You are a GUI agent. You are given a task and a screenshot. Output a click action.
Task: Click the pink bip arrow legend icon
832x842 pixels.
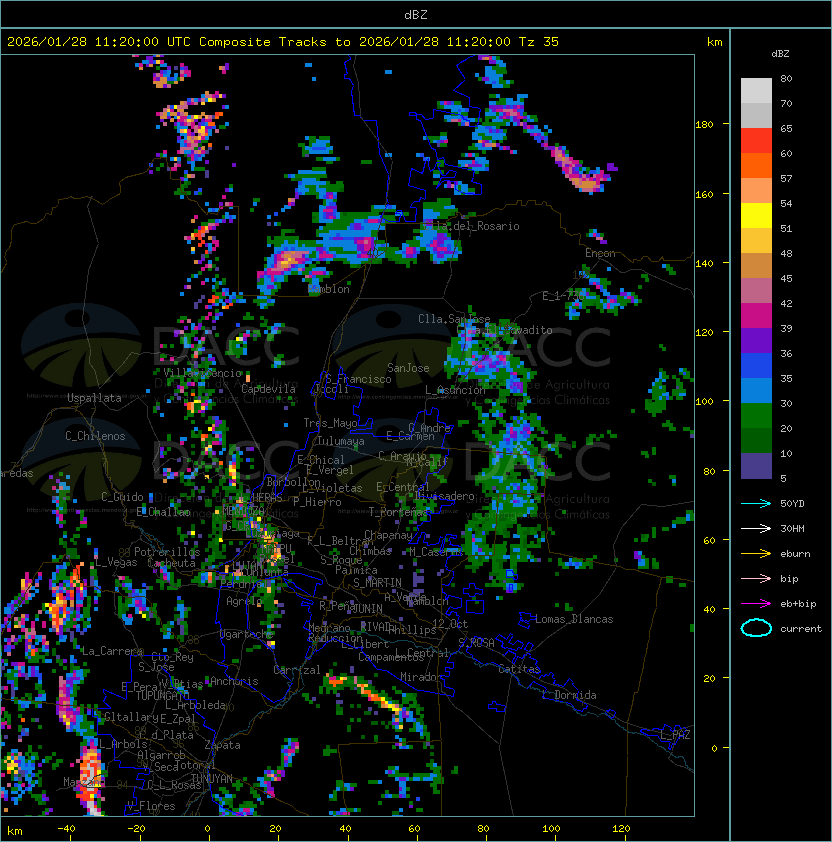[x=756, y=578]
